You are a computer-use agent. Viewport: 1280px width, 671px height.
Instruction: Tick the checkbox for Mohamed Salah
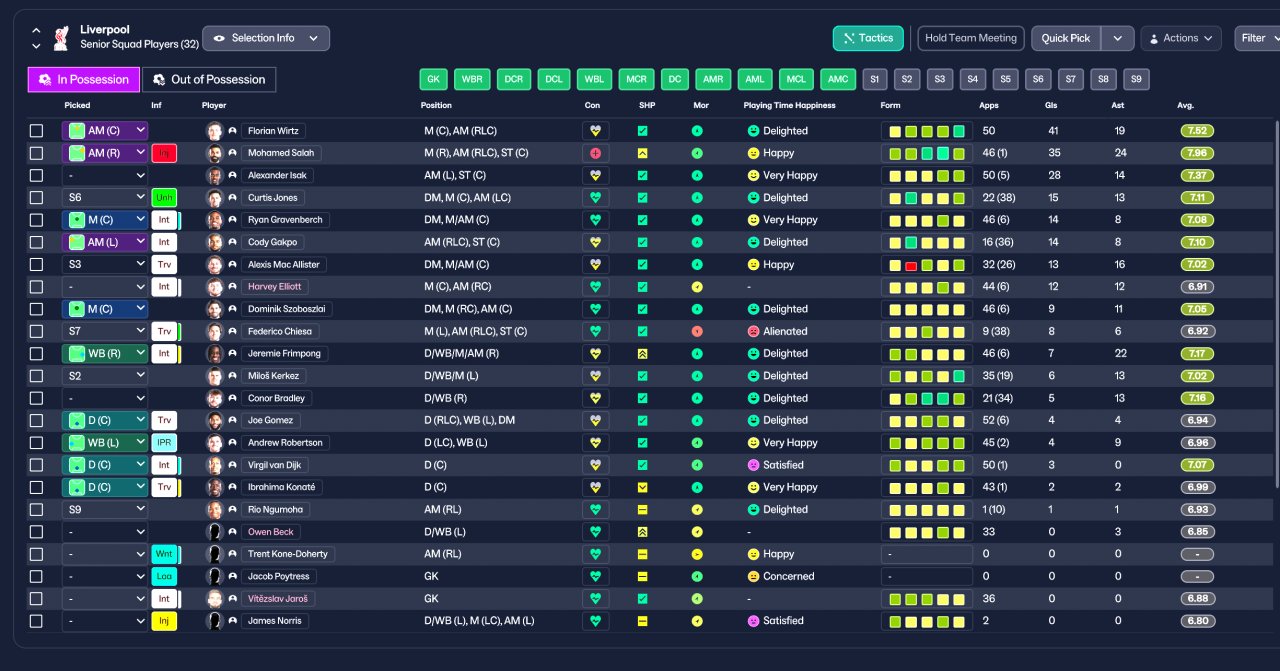[37, 153]
